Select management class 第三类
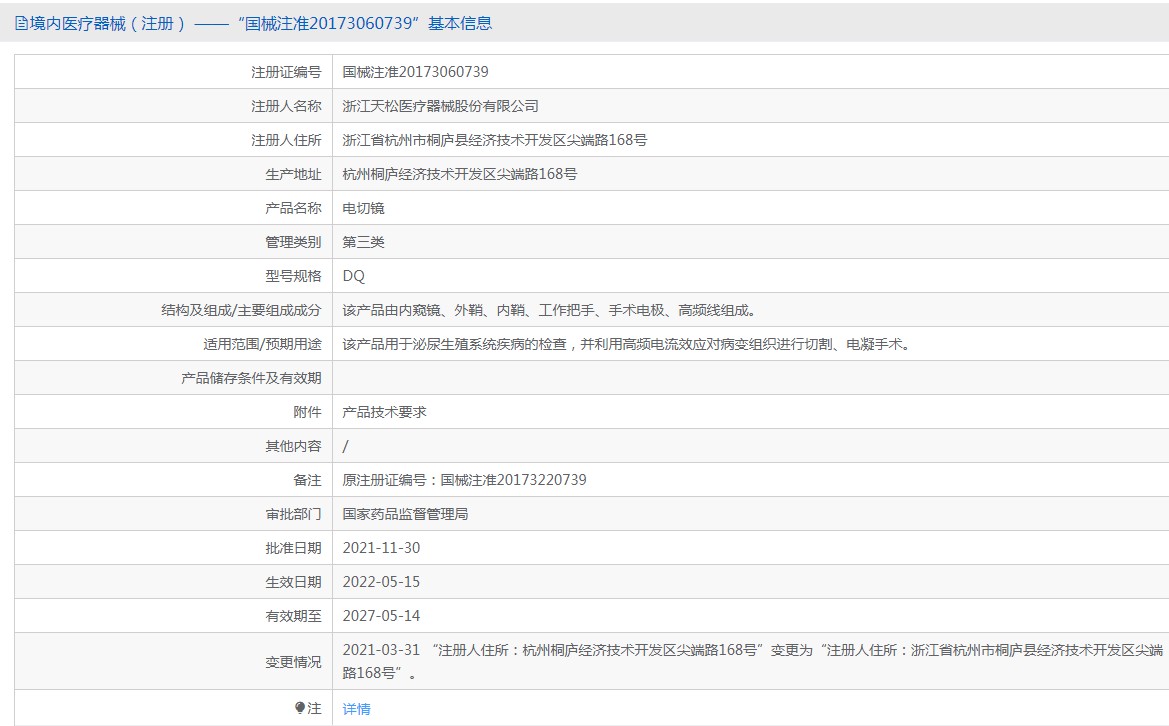This screenshot has width=1169, height=726. (363, 242)
